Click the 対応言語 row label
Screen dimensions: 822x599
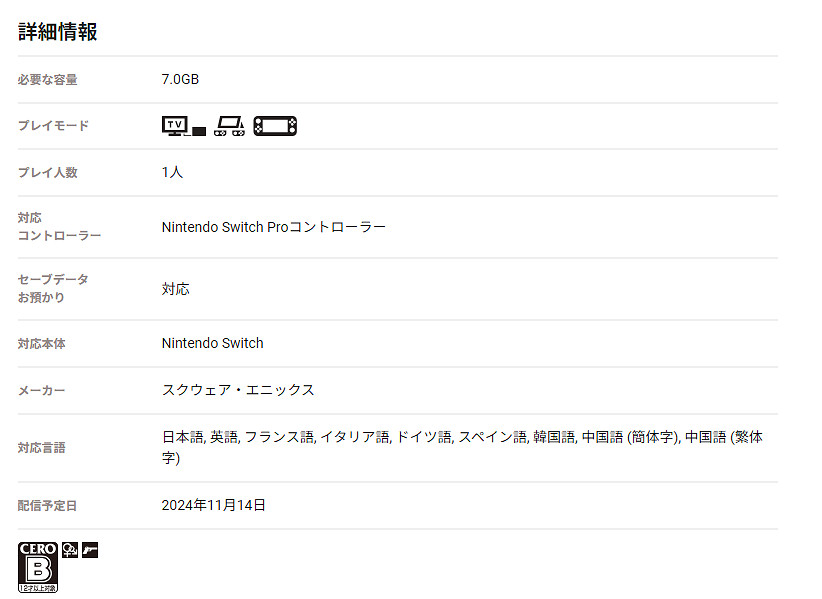point(41,448)
